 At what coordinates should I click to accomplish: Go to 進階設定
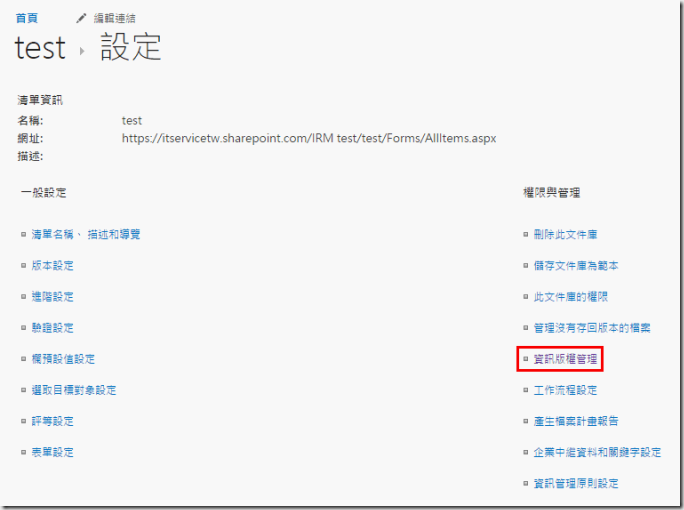click(52, 297)
